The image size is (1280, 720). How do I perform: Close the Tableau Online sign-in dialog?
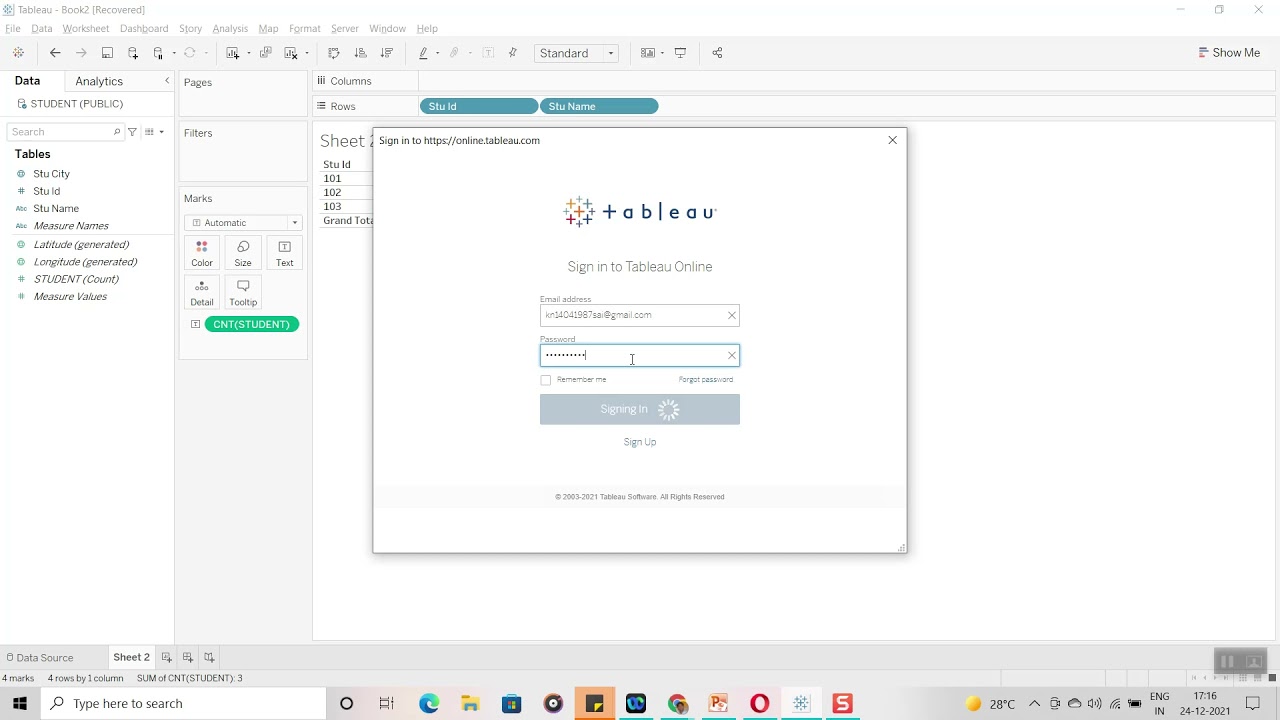pos(893,140)
